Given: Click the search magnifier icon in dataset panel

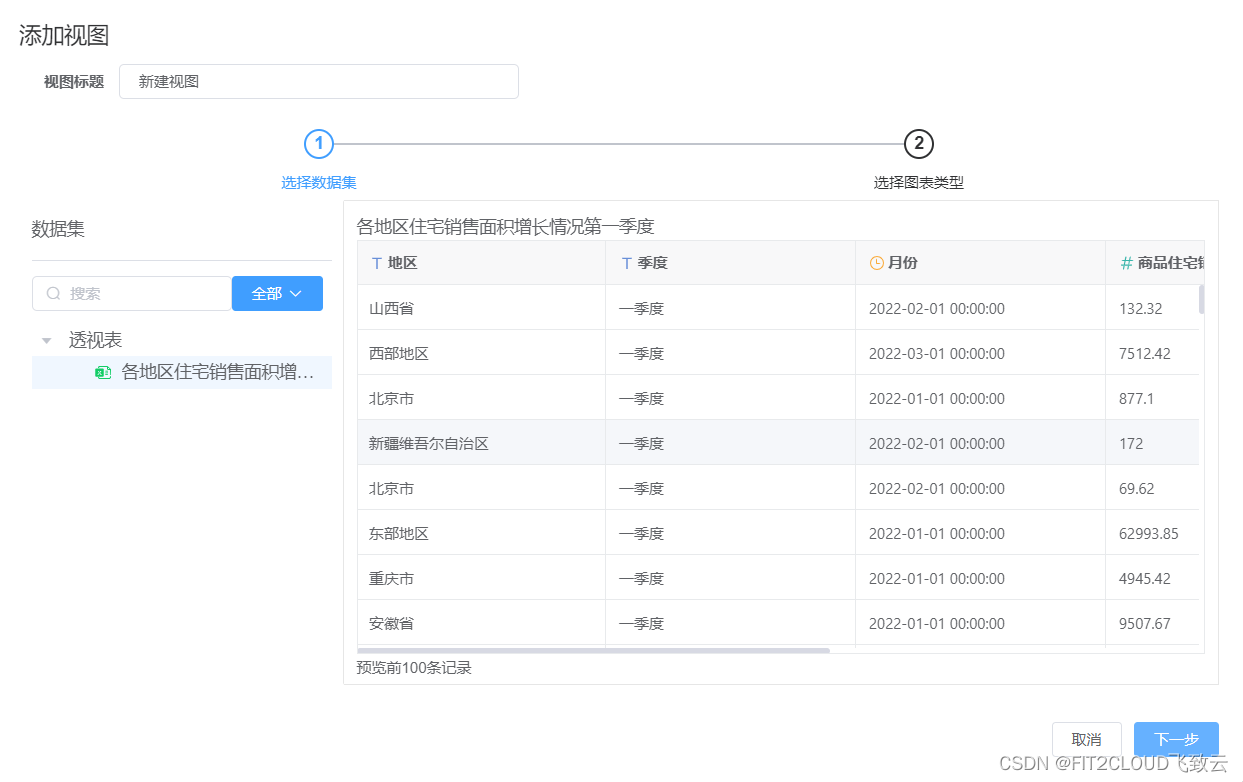Looking at the screenshot, I should point(53,293).
